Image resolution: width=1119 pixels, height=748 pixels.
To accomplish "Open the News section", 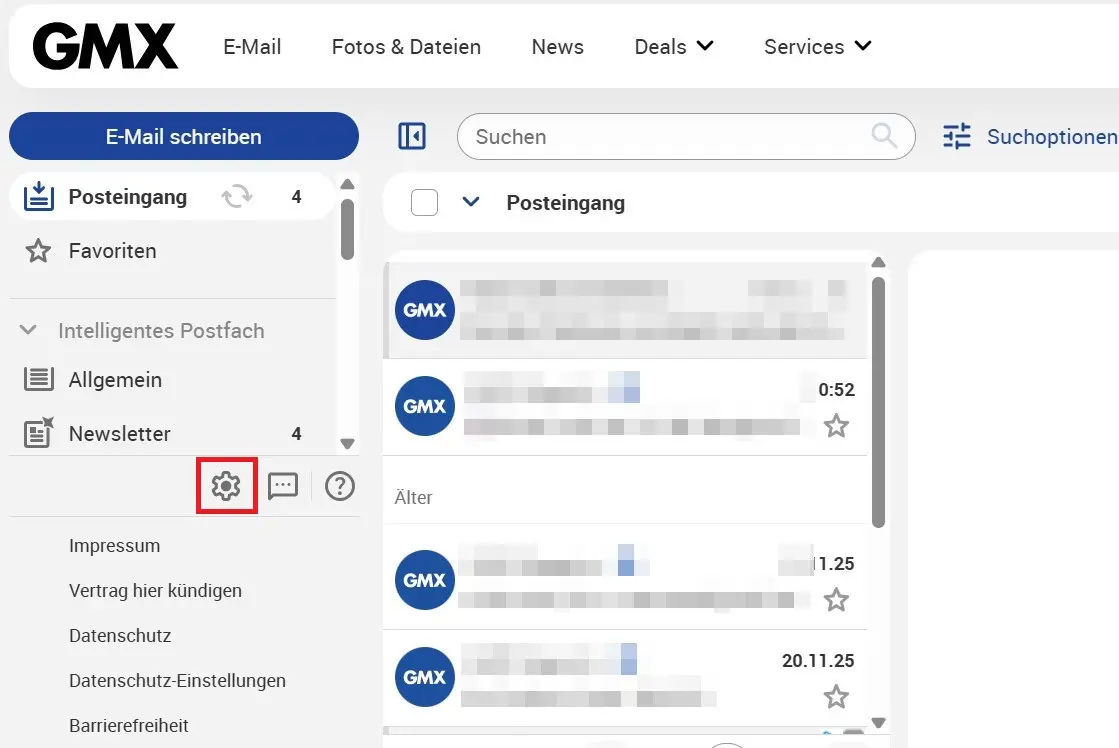I will [x=557, y=47].
